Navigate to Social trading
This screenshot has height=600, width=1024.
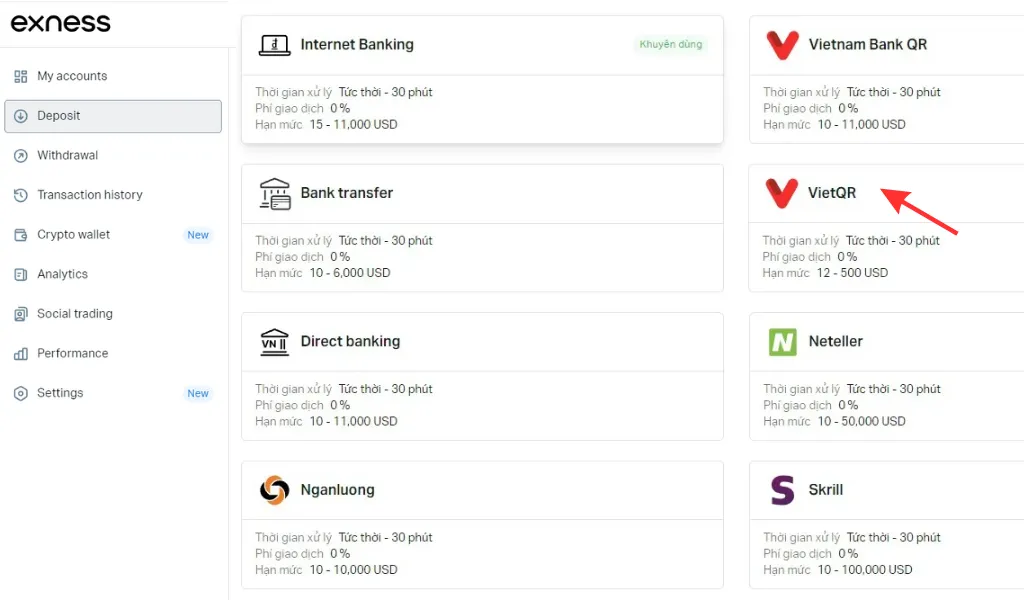(x=75, y=314)
